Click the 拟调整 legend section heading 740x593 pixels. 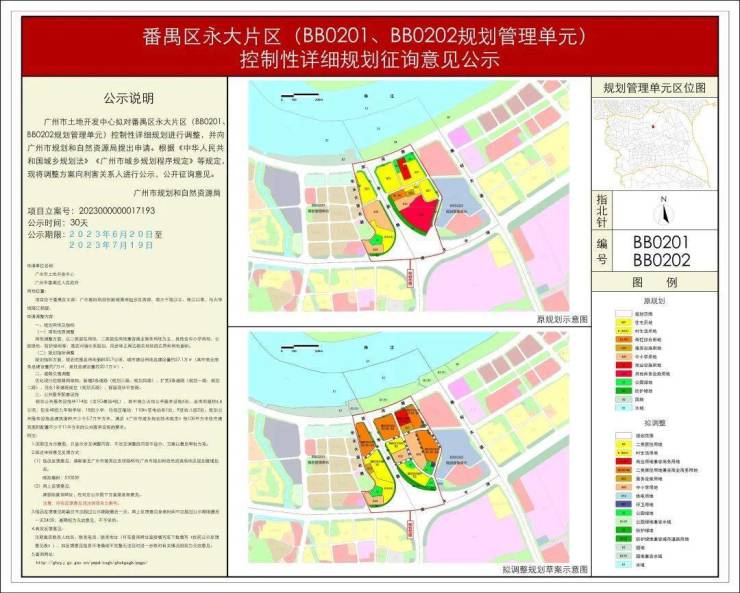(654, 423)
